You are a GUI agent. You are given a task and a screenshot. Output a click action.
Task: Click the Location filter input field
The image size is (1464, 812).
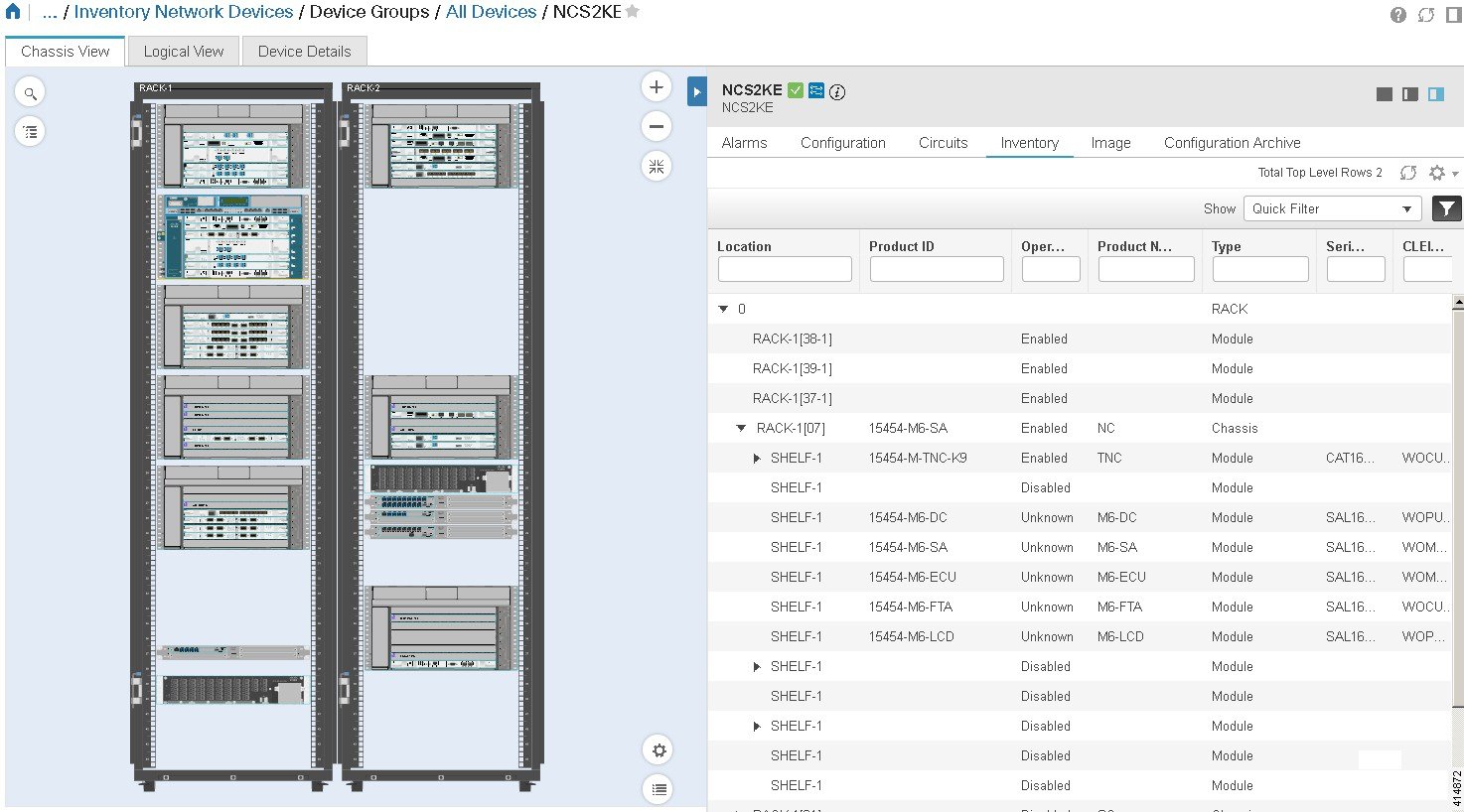click(x=785, y=269)
